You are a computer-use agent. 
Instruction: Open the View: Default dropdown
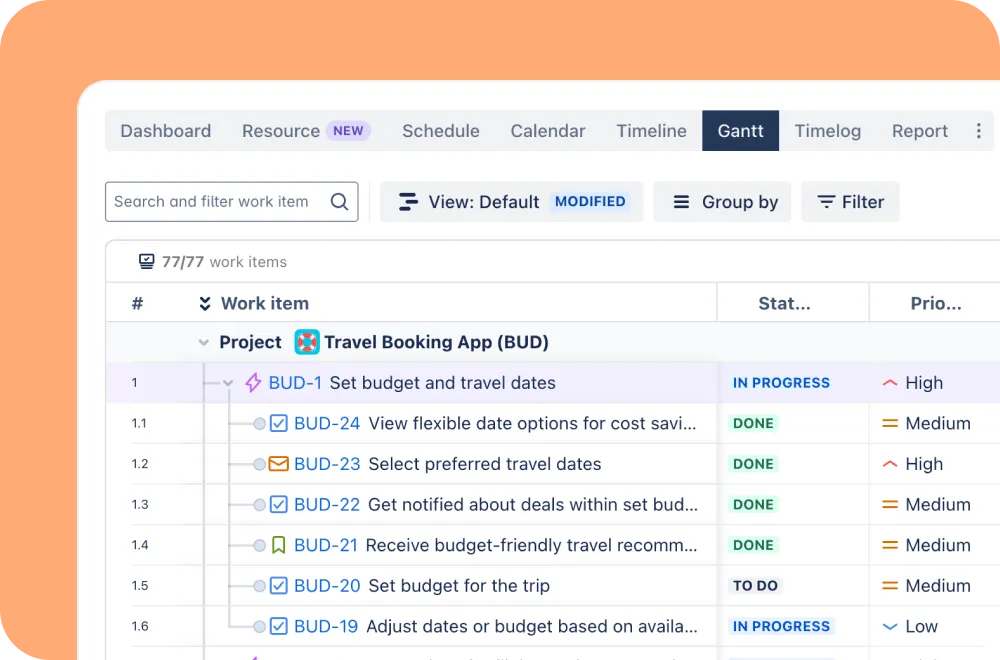(511, 202)
